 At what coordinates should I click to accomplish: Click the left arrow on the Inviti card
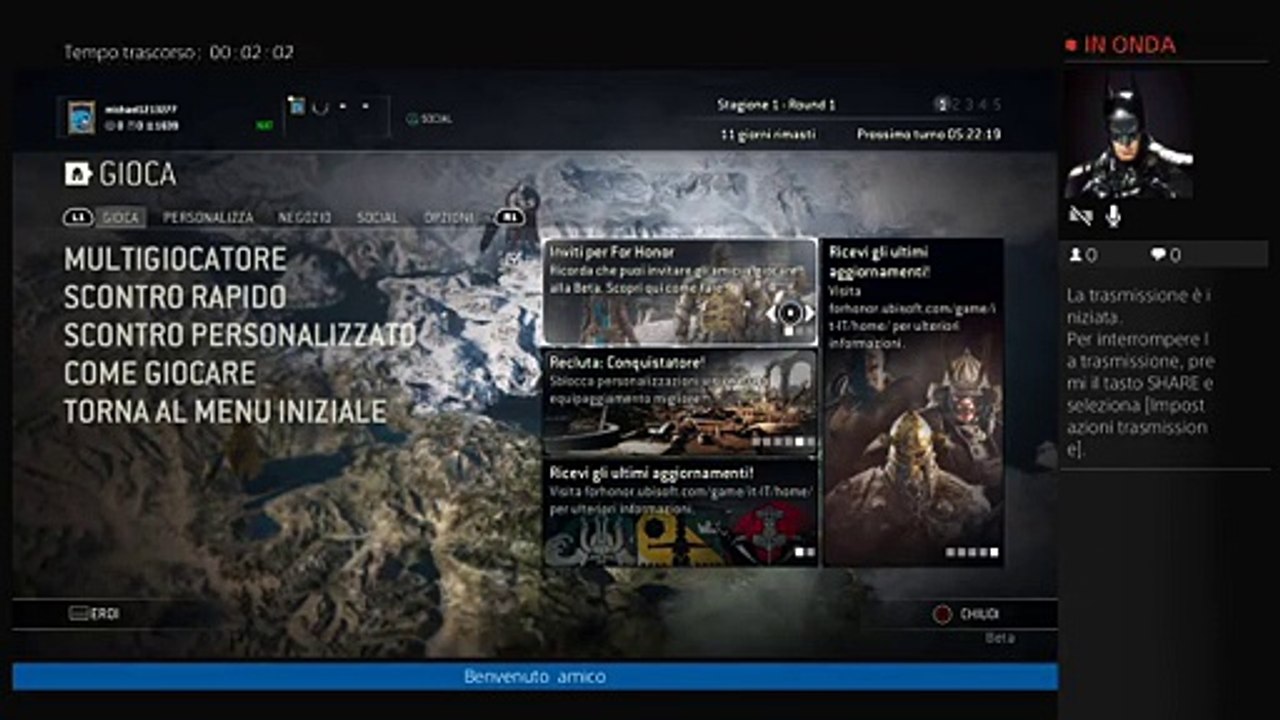click(x=771, y=313)
